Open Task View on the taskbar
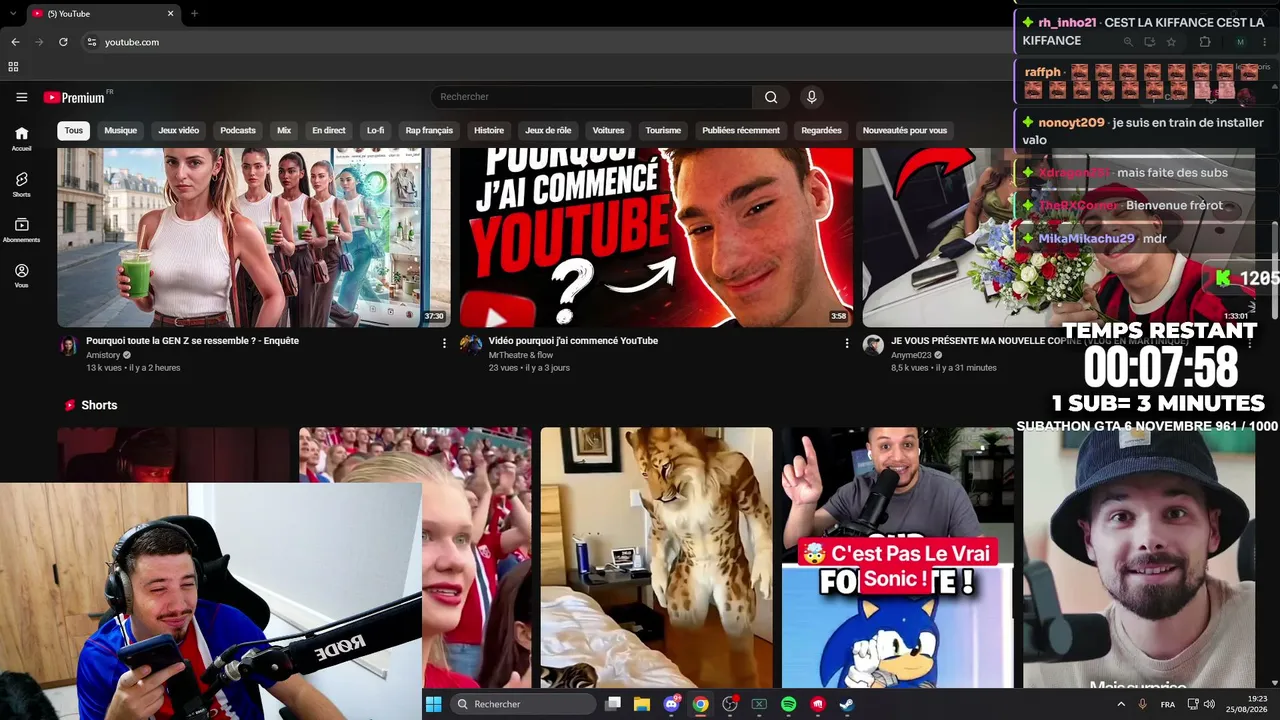This screenshot has height=720, width=1280. (x=613, y=704)
